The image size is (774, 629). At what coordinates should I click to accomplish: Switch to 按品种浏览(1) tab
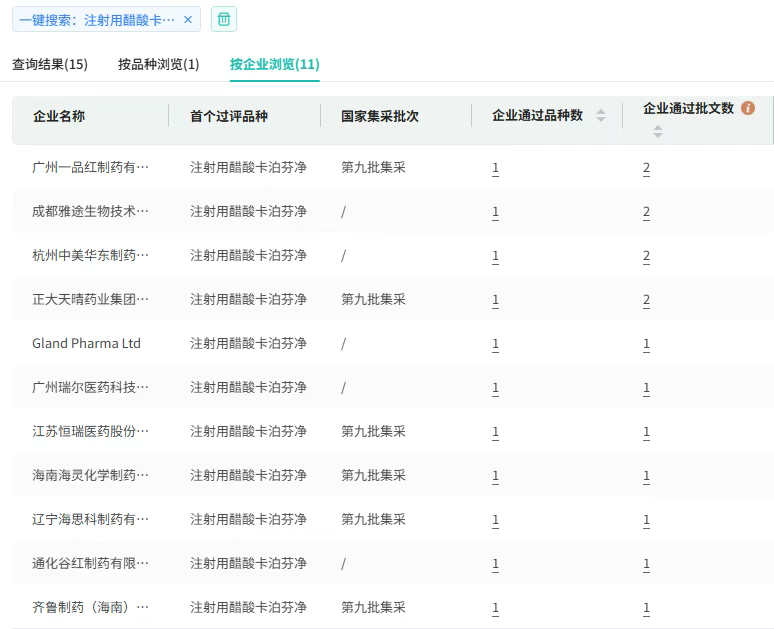click(158, 64)
